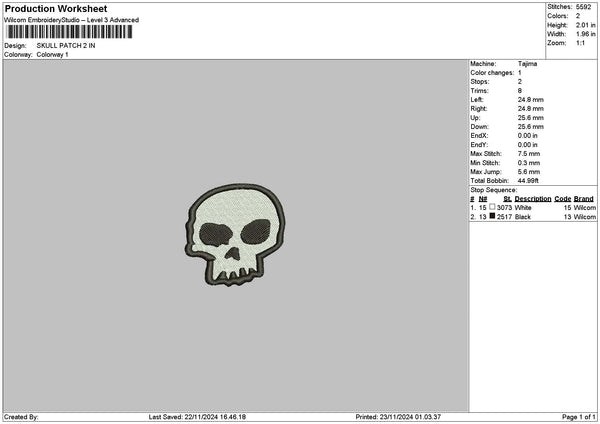Click the skull embroidery design preview
The width and height of the screenshot is (600, 424).
[235, 235]
